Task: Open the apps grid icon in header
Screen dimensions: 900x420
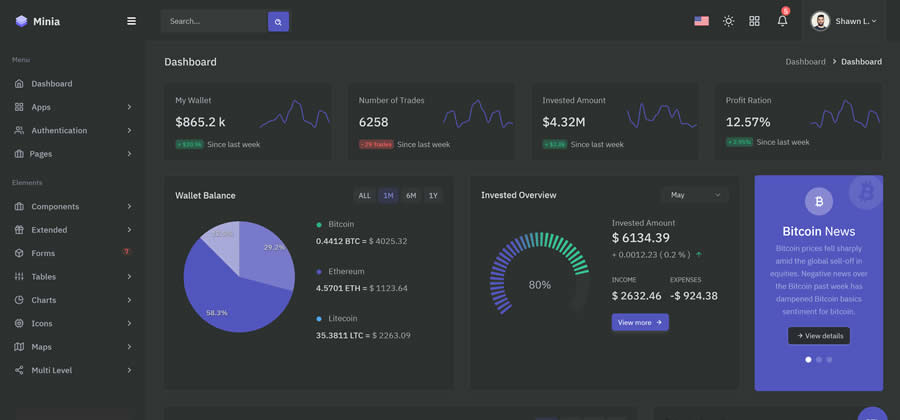Action: [x=755, y=21]
